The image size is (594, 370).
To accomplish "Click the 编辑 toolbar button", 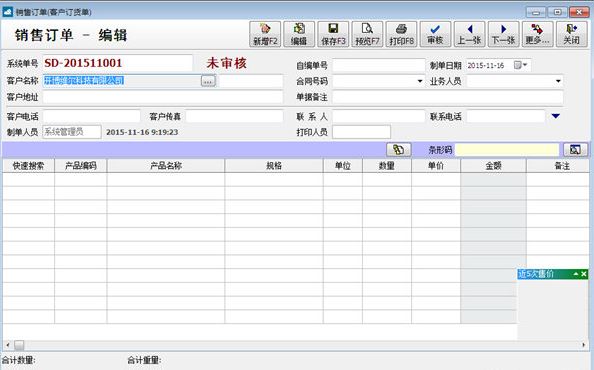I will [299, 34].
